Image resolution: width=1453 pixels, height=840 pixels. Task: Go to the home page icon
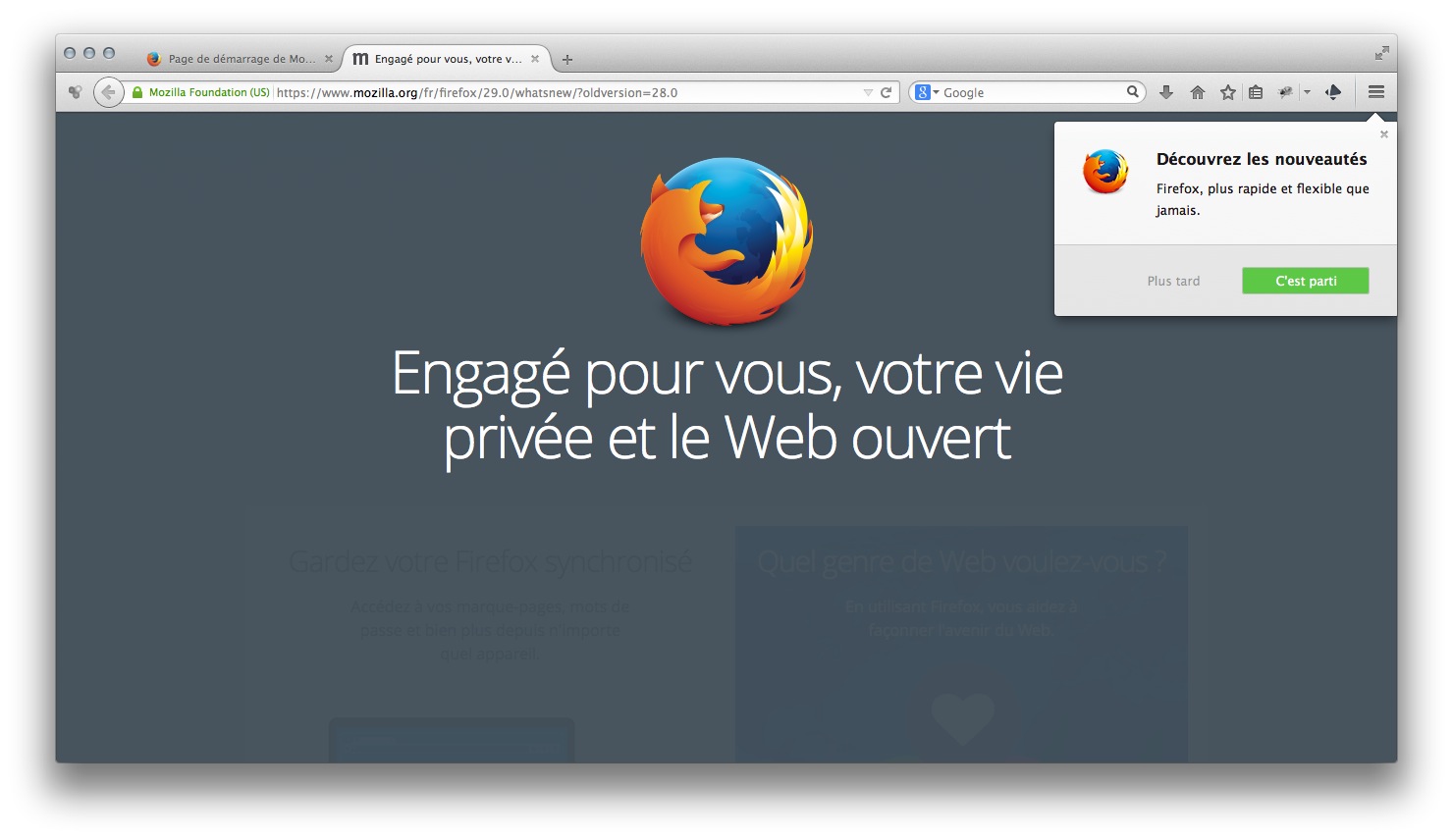pos(1197,92)
